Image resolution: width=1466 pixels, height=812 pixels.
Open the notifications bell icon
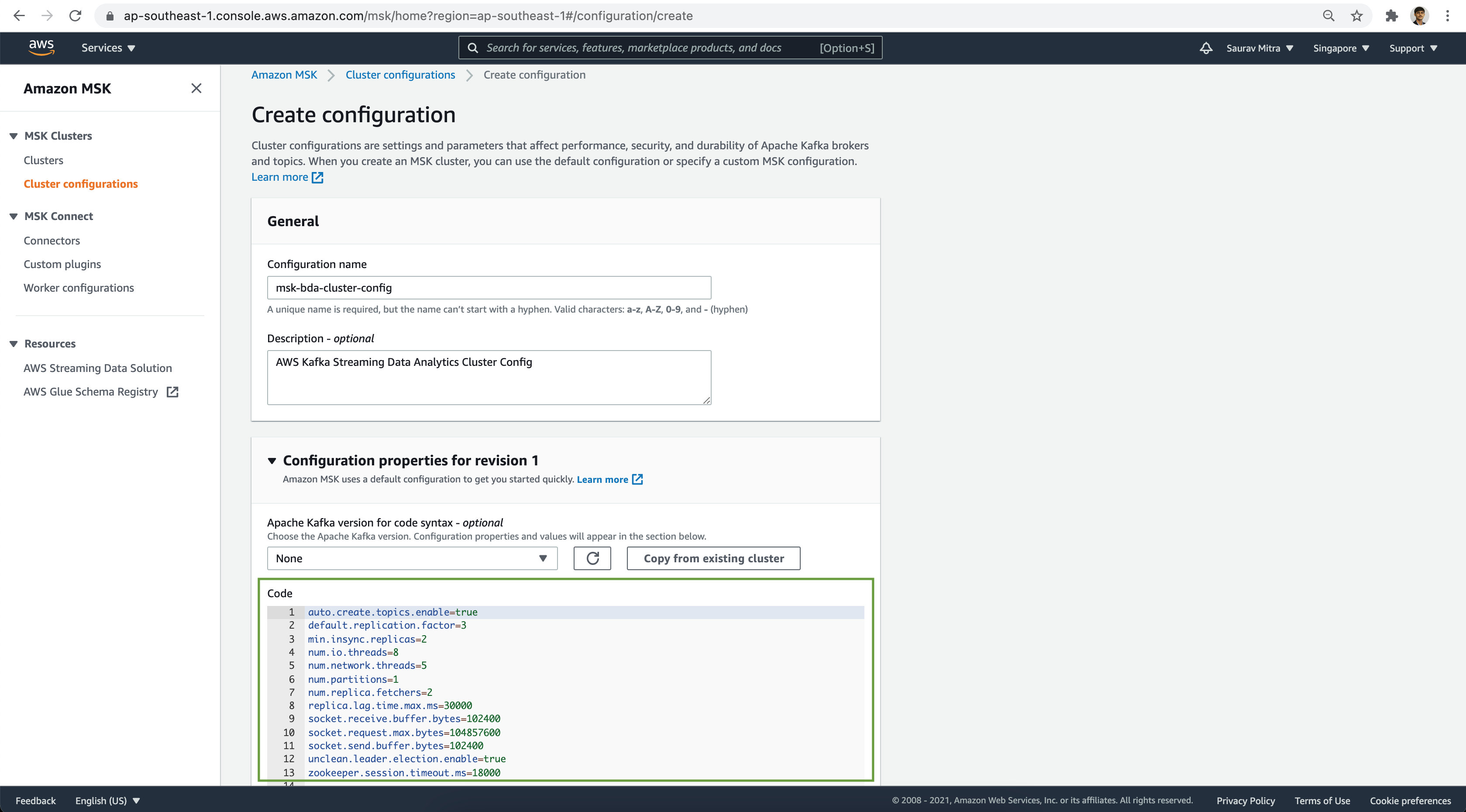(1205, 48)
